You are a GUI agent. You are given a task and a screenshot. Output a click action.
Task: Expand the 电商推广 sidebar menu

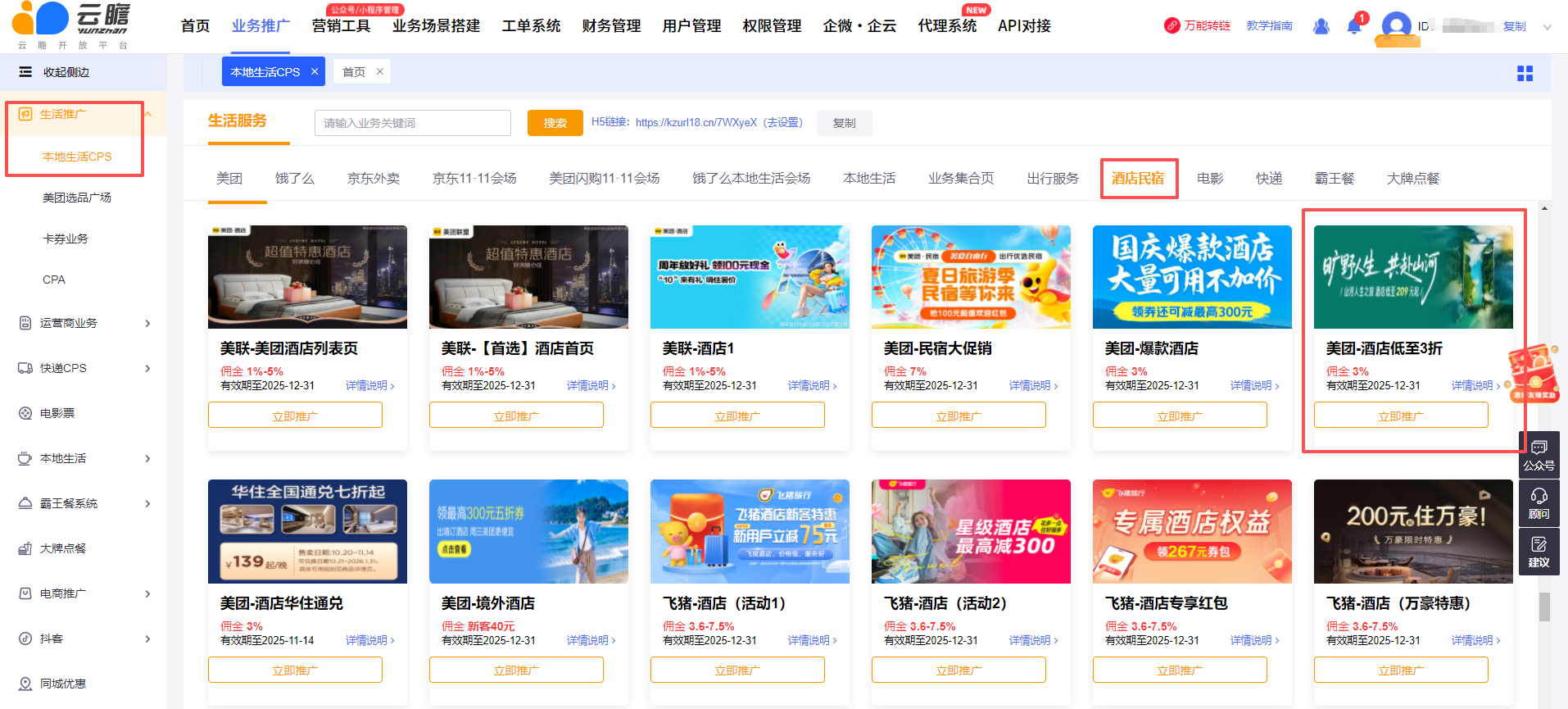click(x=147, y=593)
